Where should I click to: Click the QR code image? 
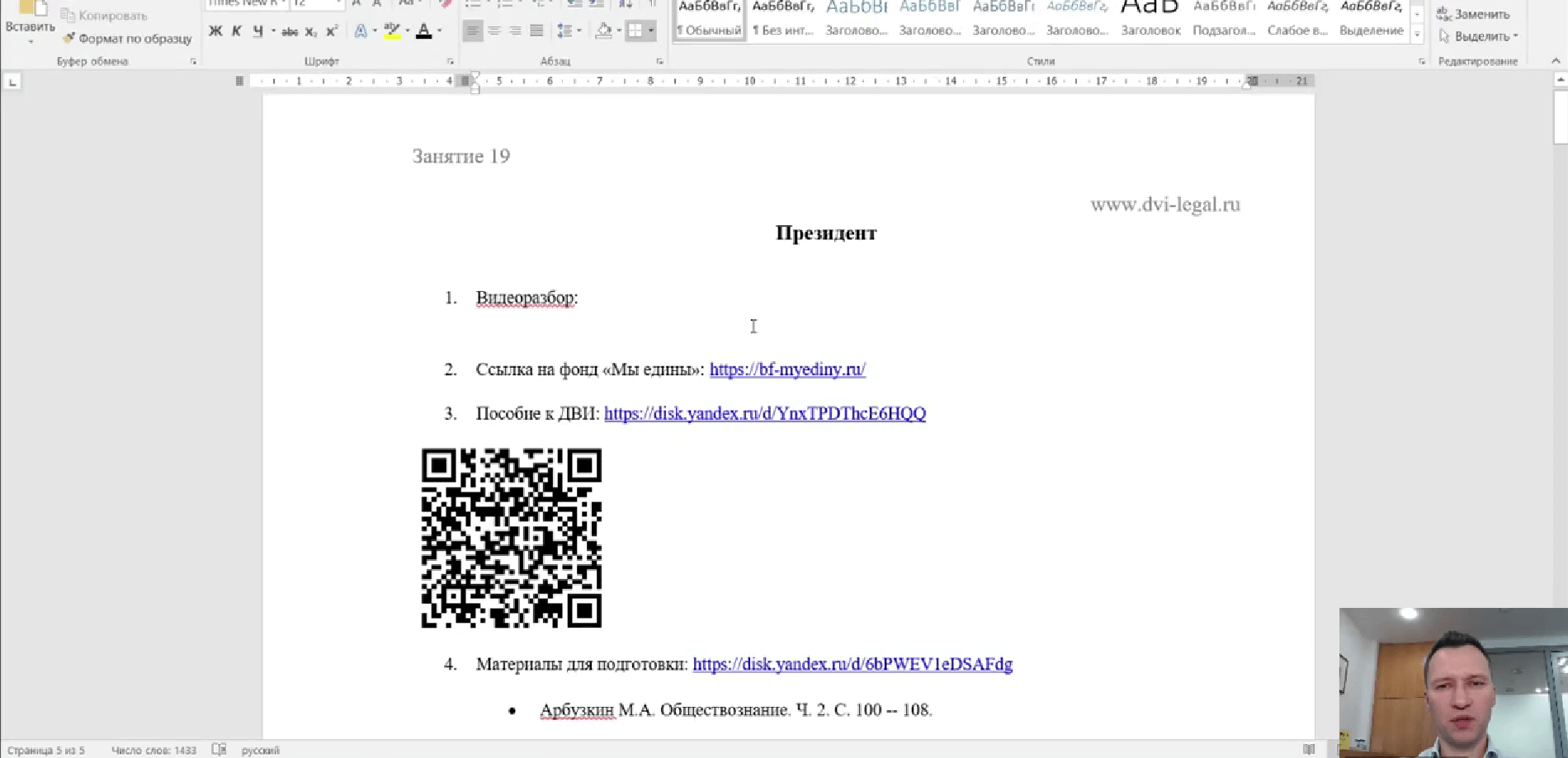coord(512,538)
